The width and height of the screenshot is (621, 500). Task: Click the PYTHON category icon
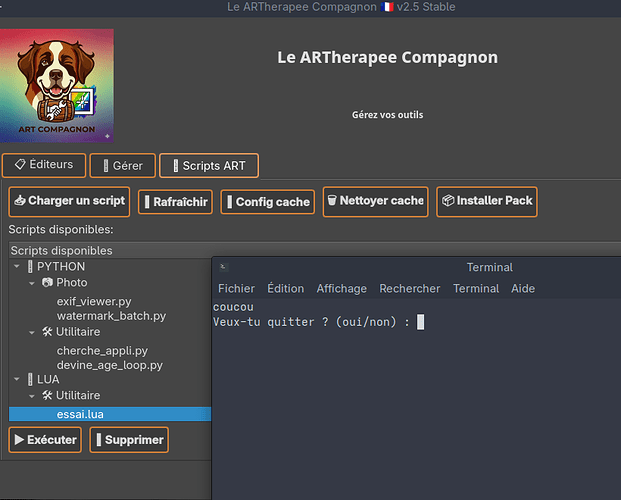[x=30, y=267]
